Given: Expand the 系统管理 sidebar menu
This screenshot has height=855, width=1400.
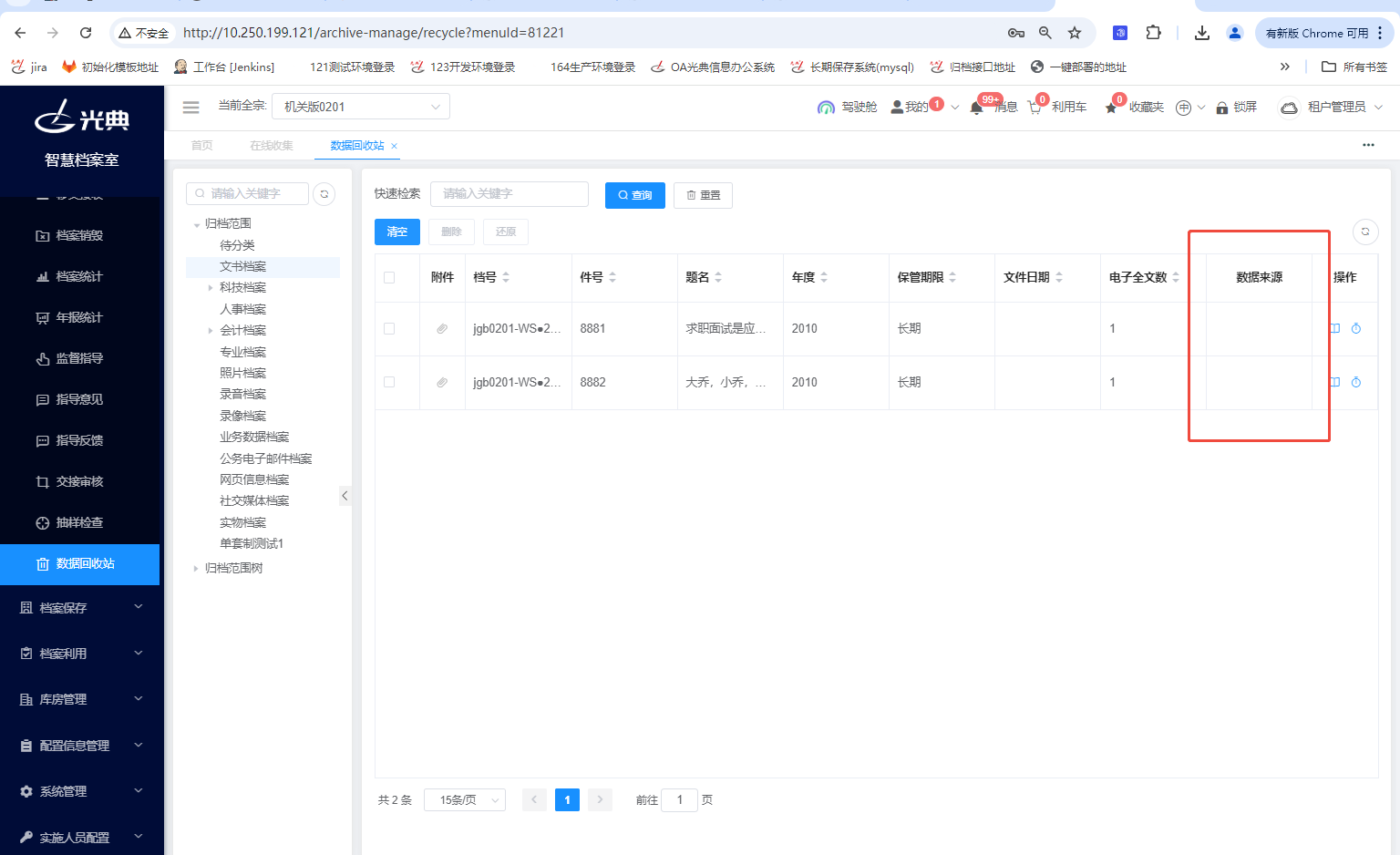Looking at the screenshot, I should 81,791.
